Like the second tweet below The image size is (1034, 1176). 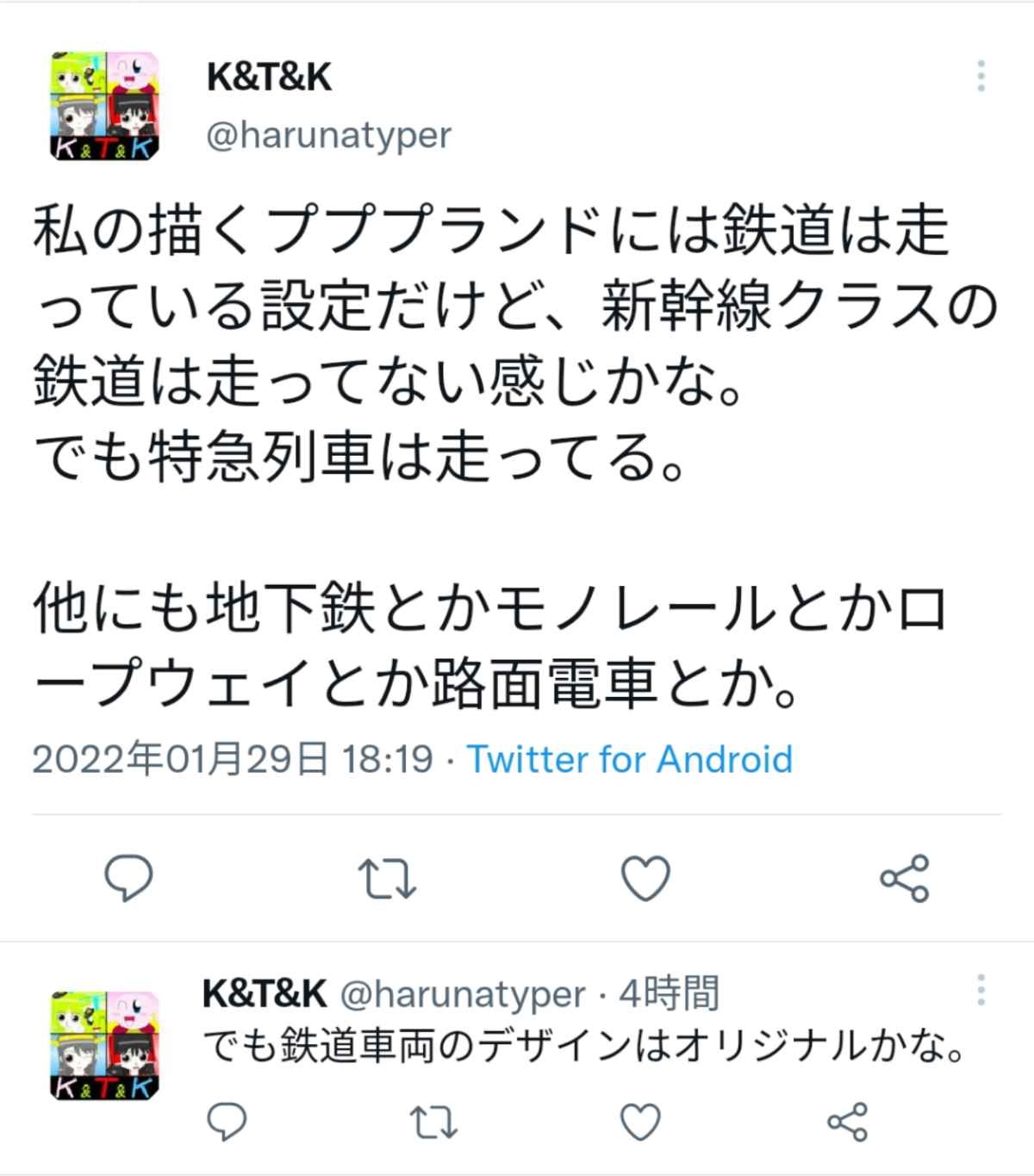[640, 1122]
